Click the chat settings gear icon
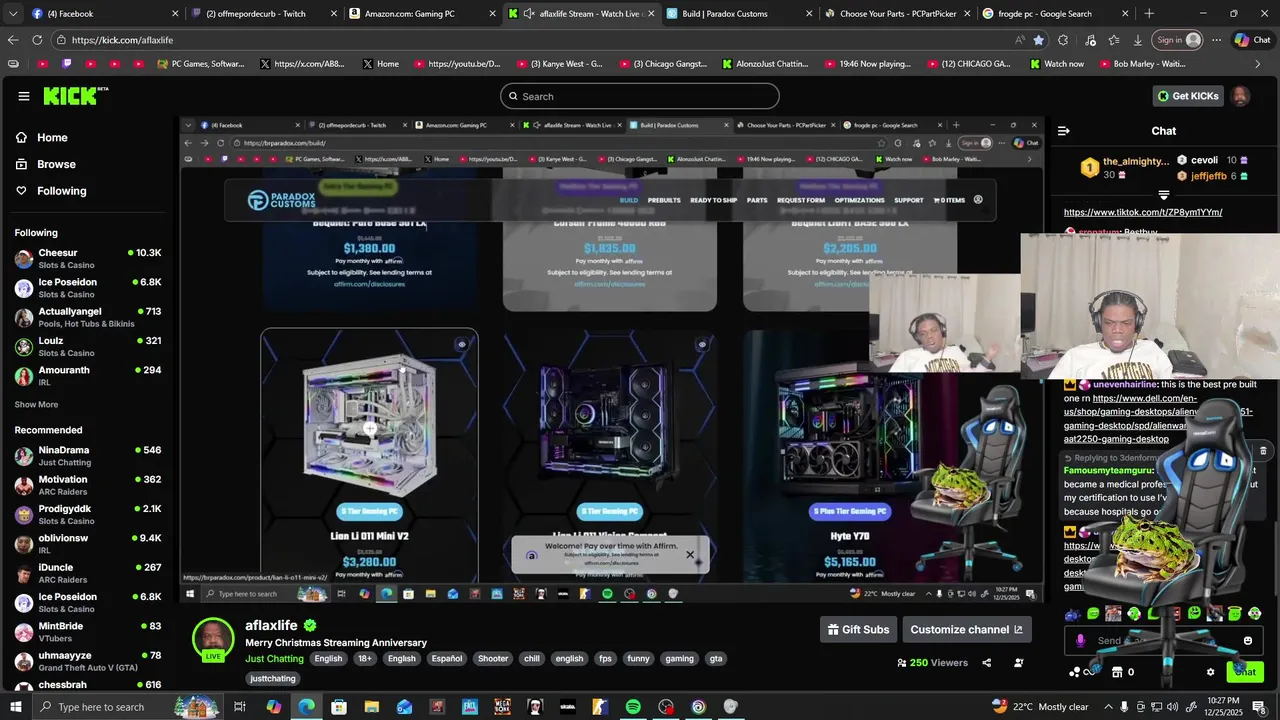 tap(1210, 672)
